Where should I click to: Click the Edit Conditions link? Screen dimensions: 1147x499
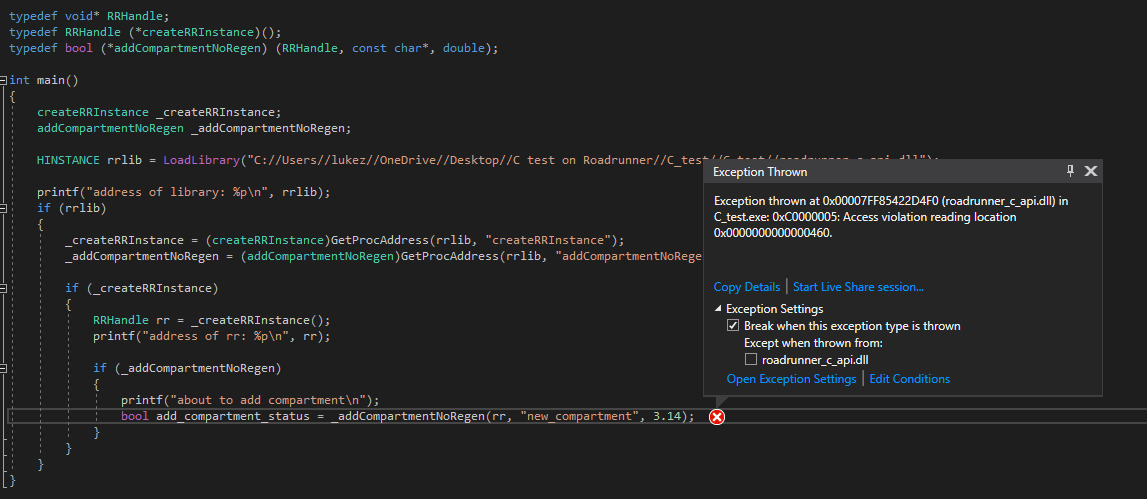(x=909, y=379)
